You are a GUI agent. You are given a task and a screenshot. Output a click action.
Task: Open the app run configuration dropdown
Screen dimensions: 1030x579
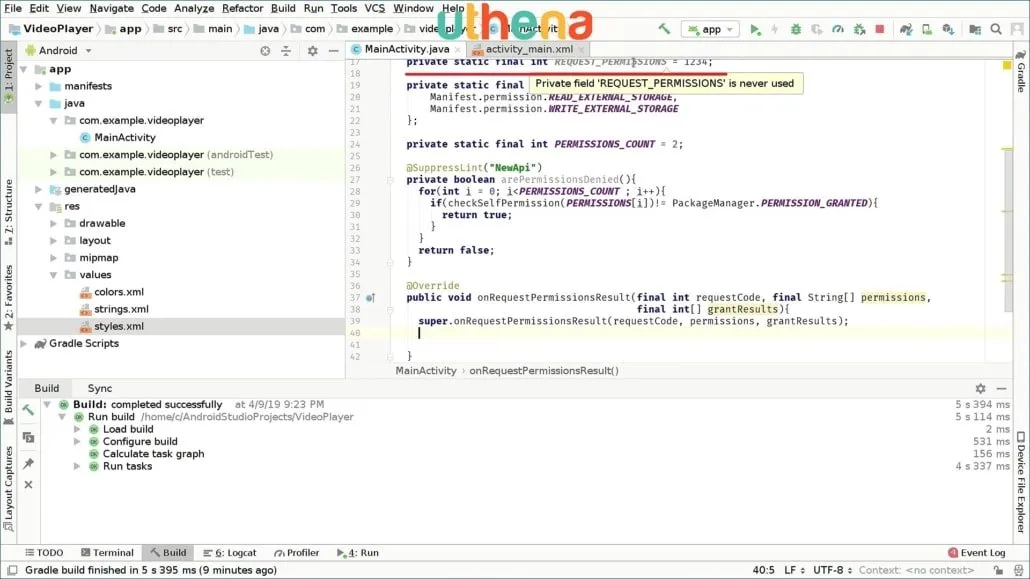711,29
